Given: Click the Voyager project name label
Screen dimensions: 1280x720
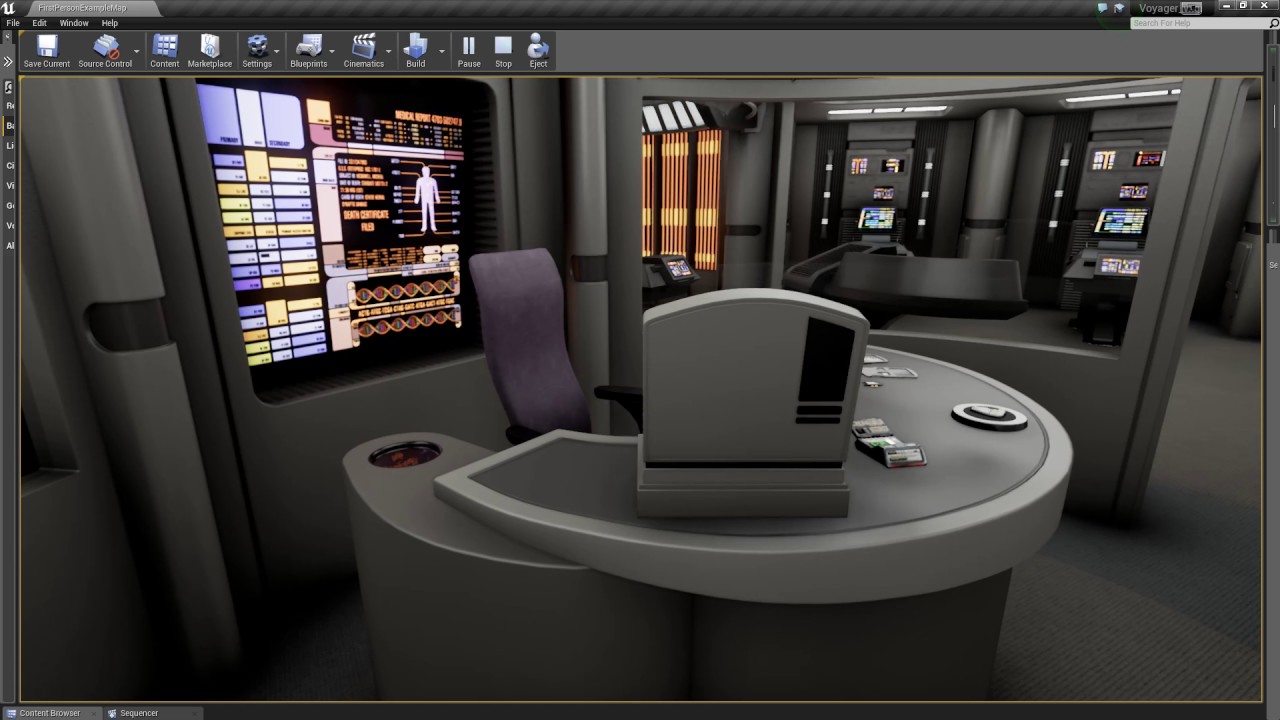Looking at the screenshot, I should (1159, 8).
